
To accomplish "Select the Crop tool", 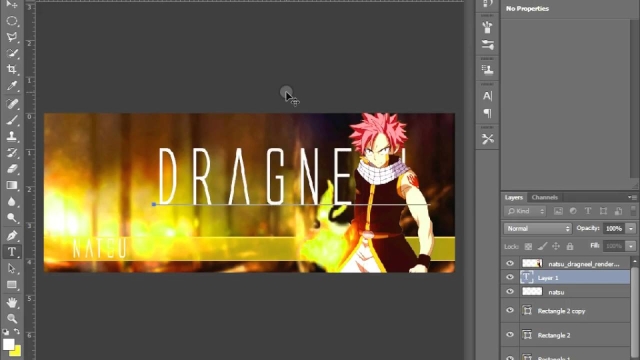I will point(12,69).
